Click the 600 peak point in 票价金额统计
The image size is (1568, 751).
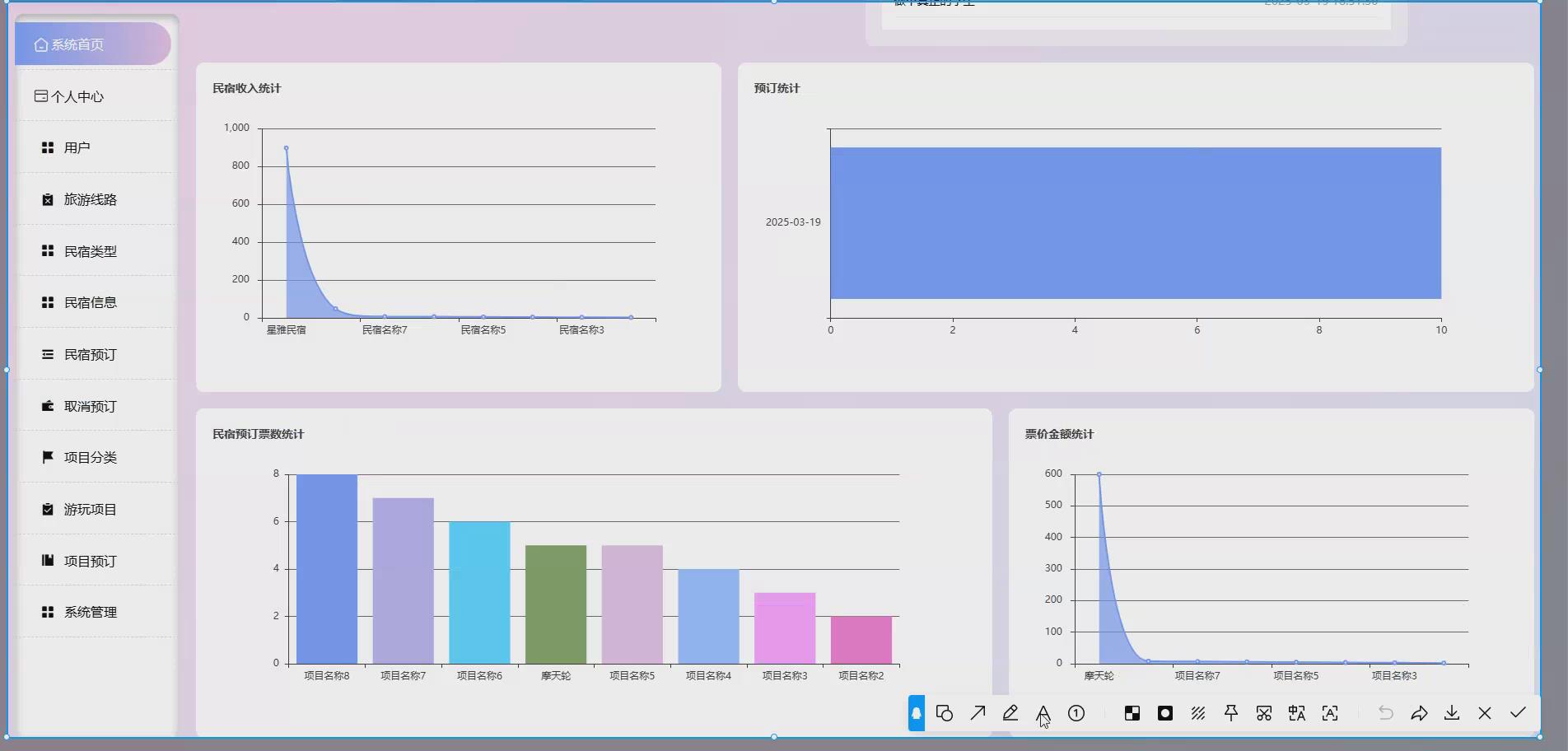click(1099, 474)
